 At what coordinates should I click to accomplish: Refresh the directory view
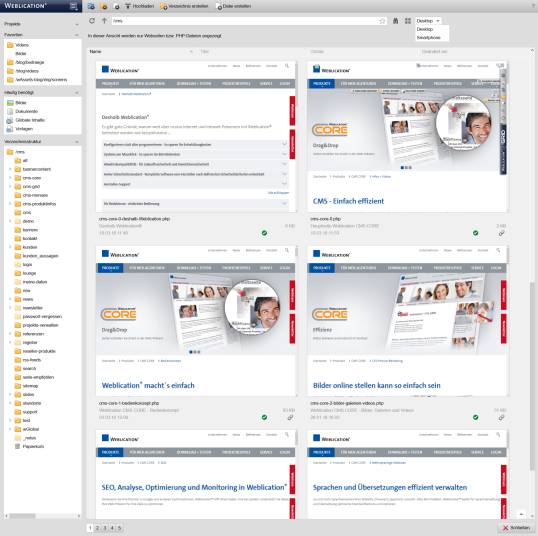[92, 21]
